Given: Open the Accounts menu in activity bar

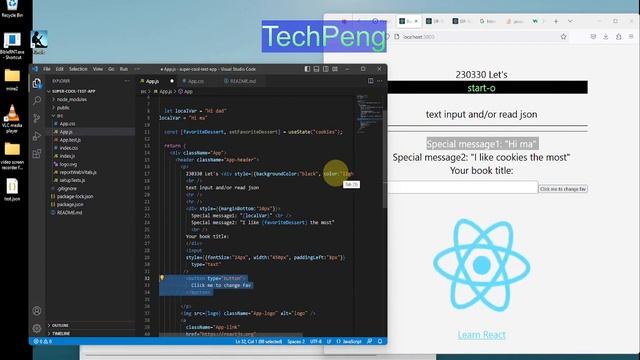Looking at the screenshot, I should 37,311.
